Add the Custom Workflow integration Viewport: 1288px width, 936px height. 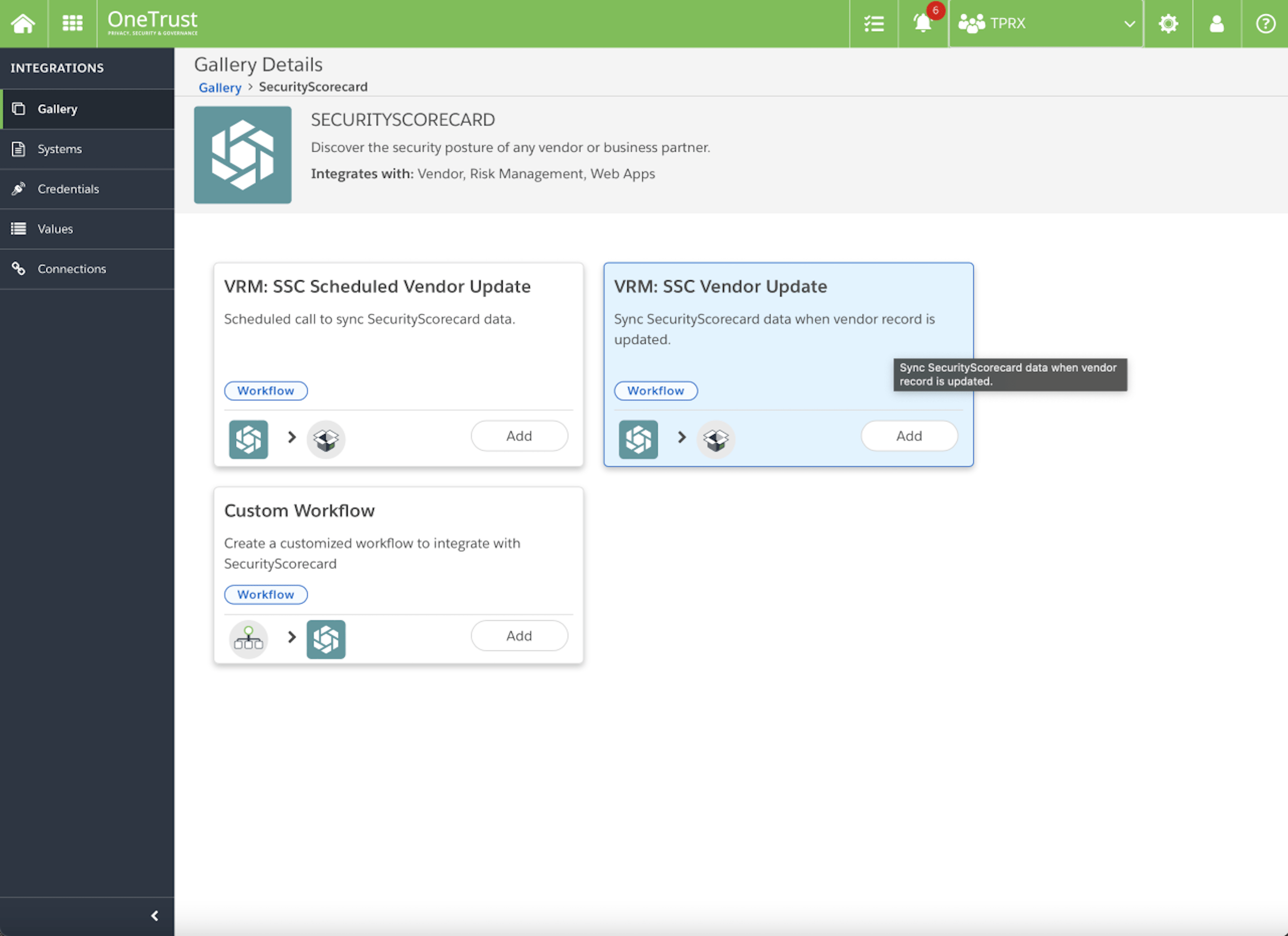tap(519, 636)
